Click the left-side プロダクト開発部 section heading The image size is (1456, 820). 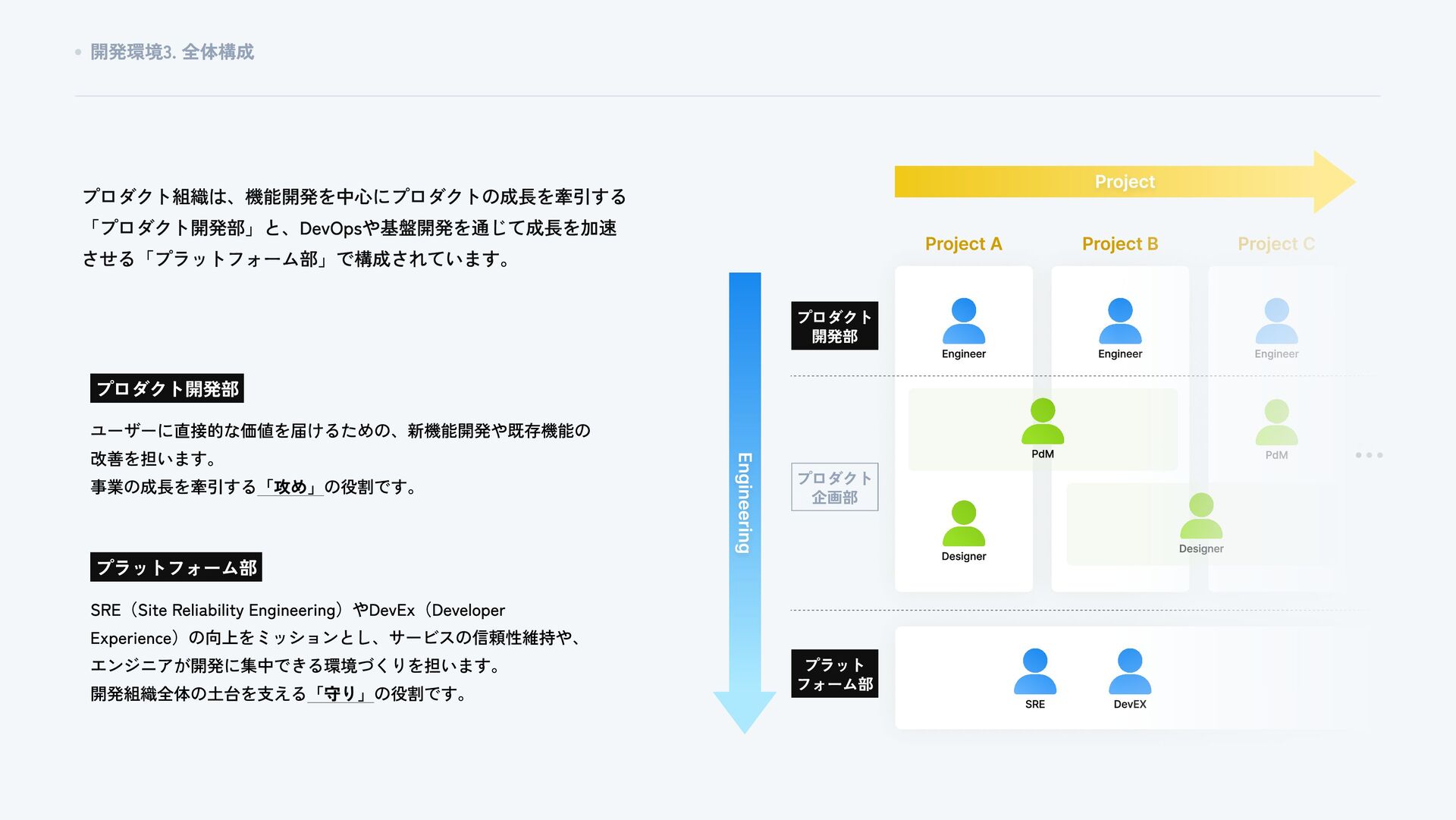(x=167, y=388)
